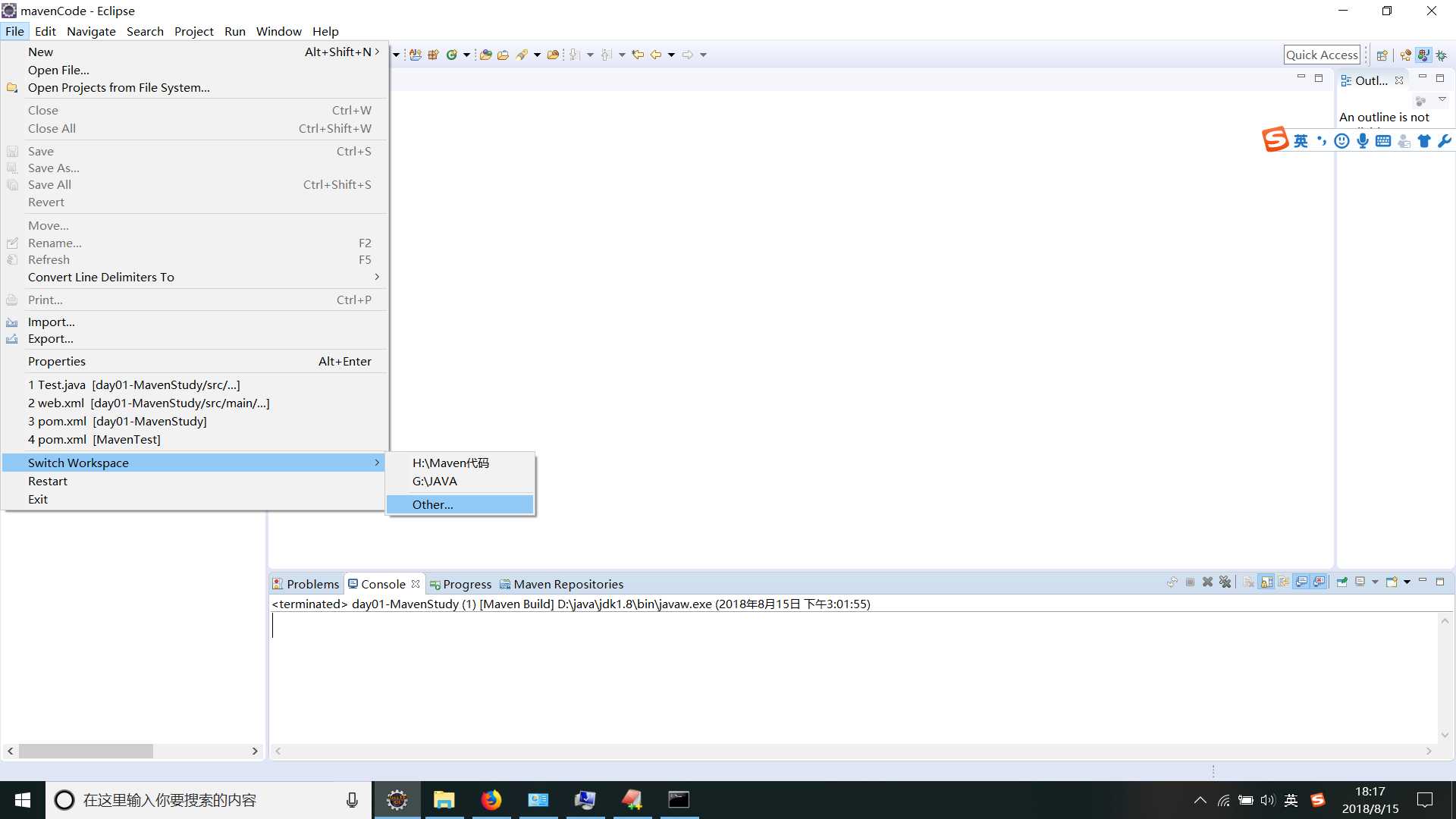Viewport: 1456px width, 819px height.
Task: Open the Import wizard
Action: coord(51,321)
